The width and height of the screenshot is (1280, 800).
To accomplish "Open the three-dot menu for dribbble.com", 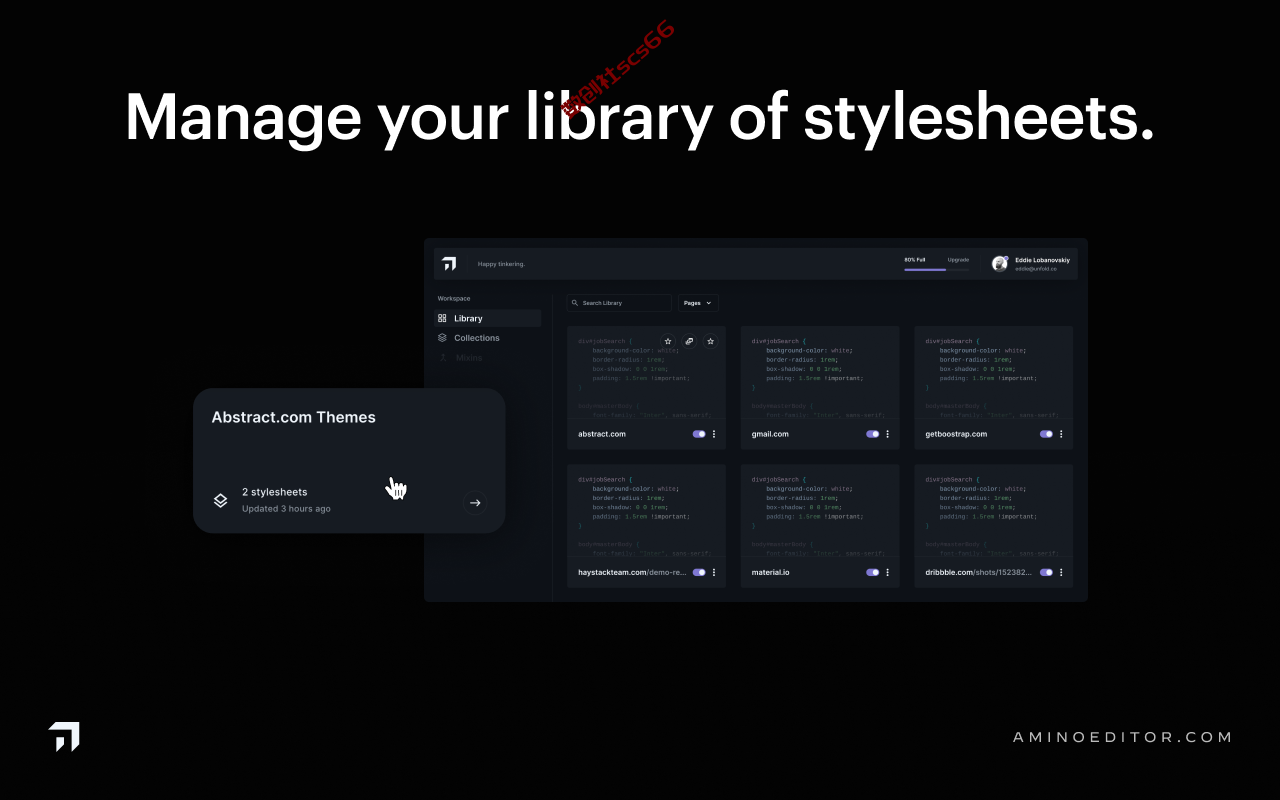I will [x=1061, y=572].
